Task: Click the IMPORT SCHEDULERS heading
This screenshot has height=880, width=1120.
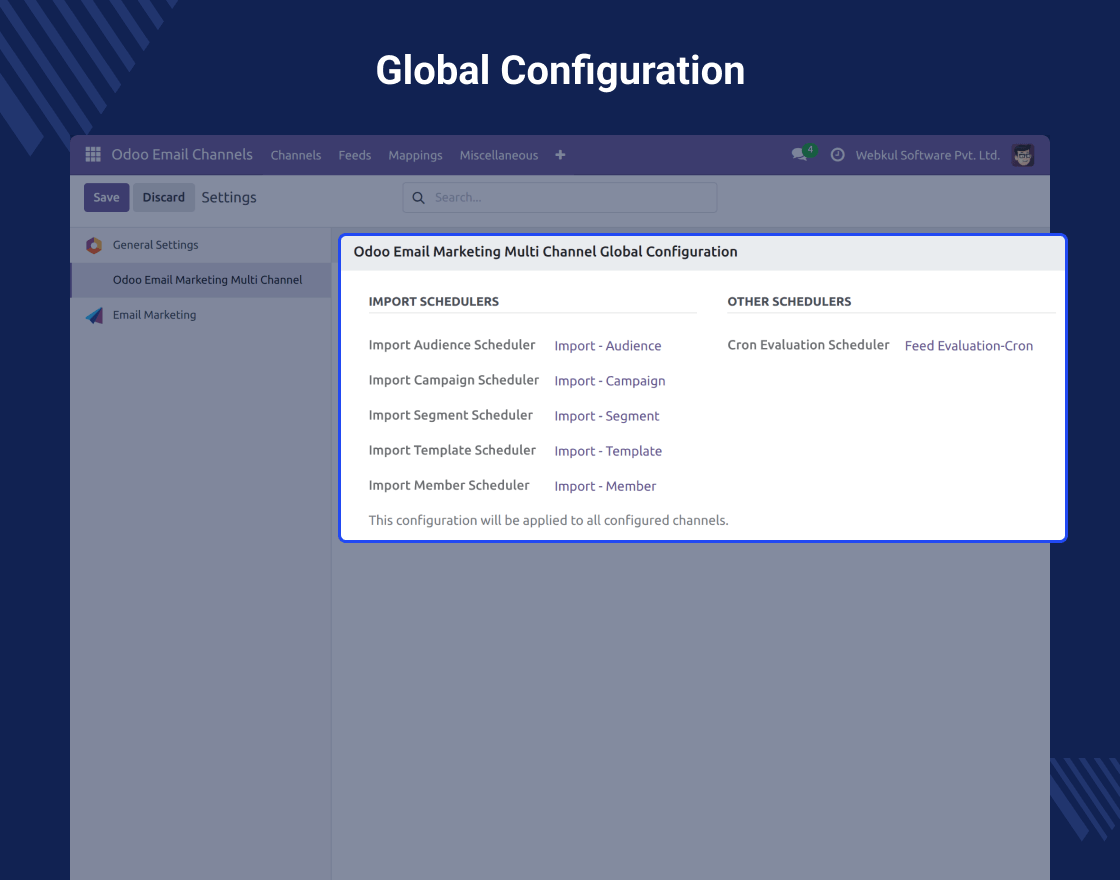Action: click(x=434, y=301)
